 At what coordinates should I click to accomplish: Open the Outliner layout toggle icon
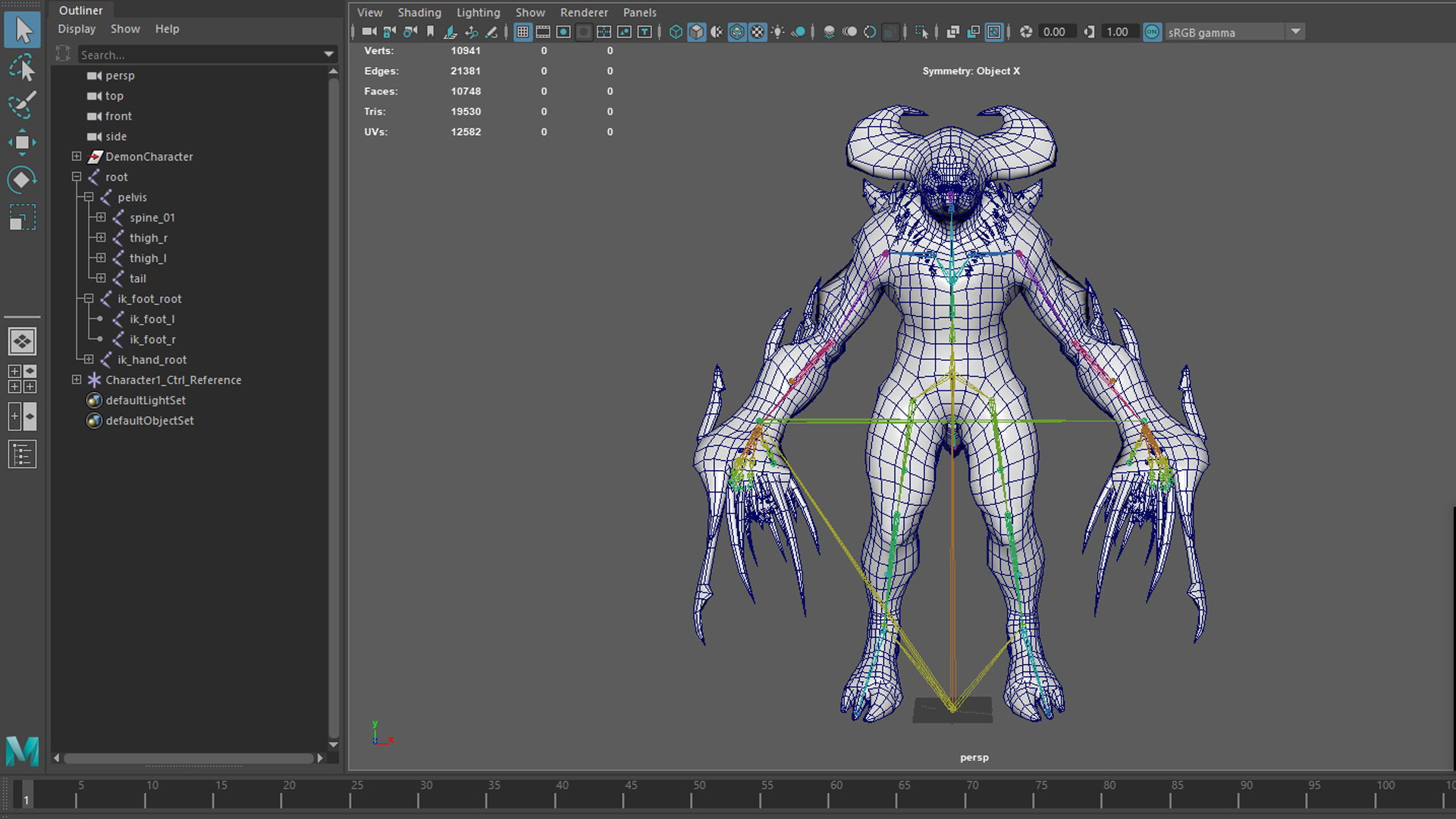pos(23,454)
